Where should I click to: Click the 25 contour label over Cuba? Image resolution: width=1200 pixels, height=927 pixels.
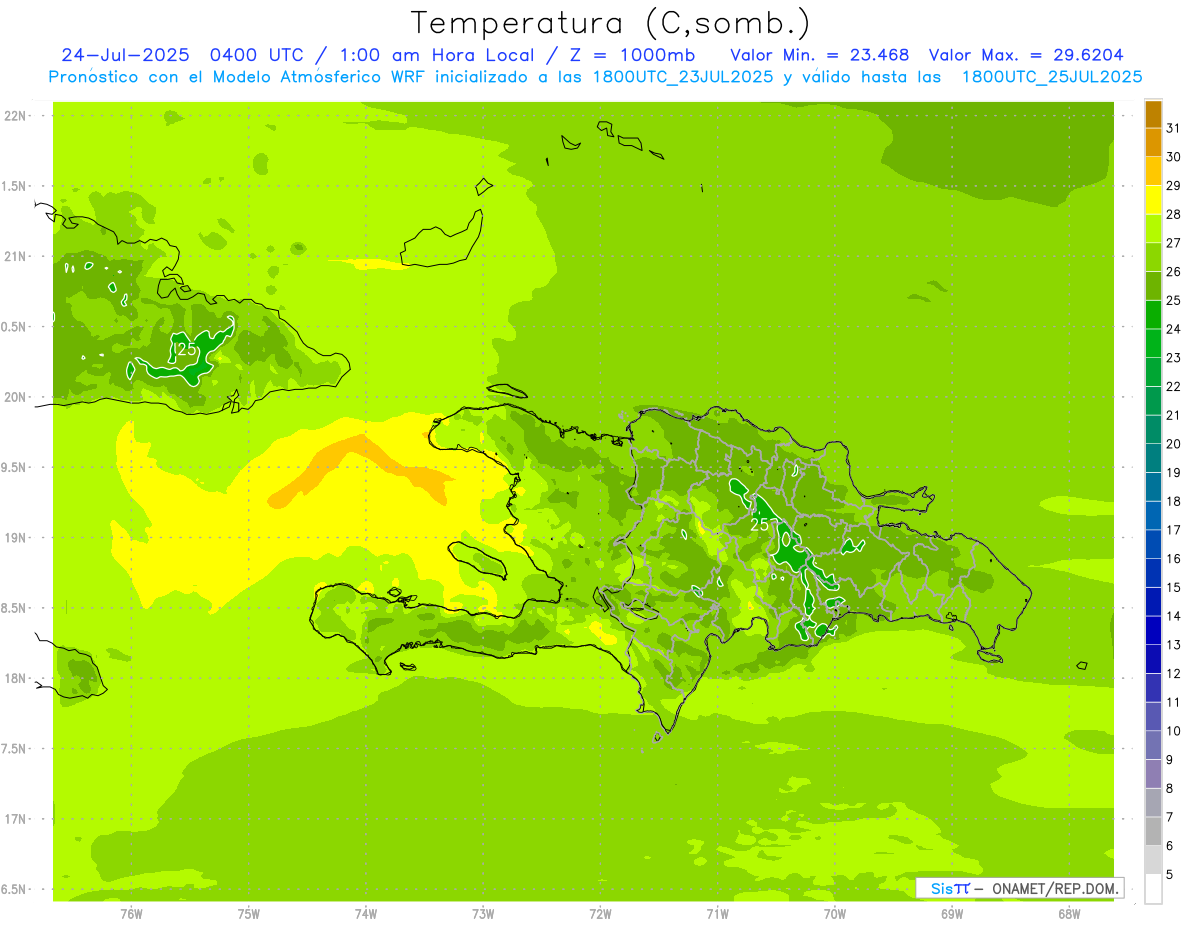(185, 349)
